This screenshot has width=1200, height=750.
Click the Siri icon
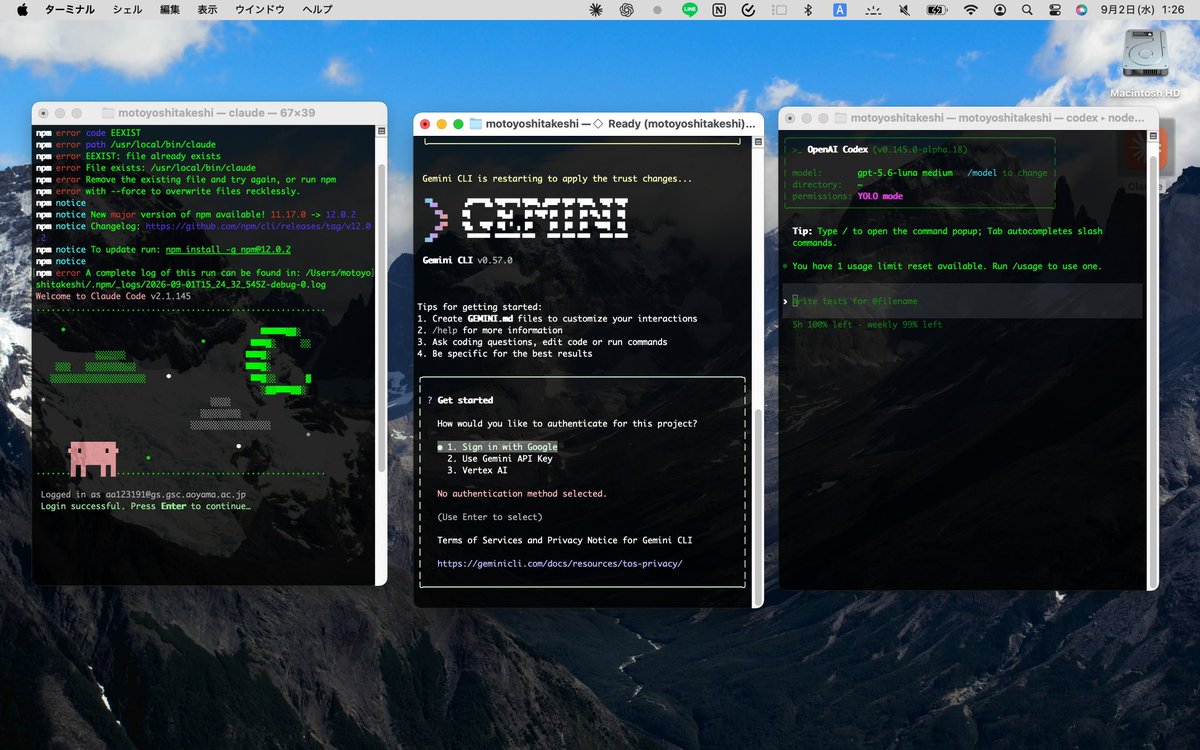pyautogui.click(x=1081, y=9)
